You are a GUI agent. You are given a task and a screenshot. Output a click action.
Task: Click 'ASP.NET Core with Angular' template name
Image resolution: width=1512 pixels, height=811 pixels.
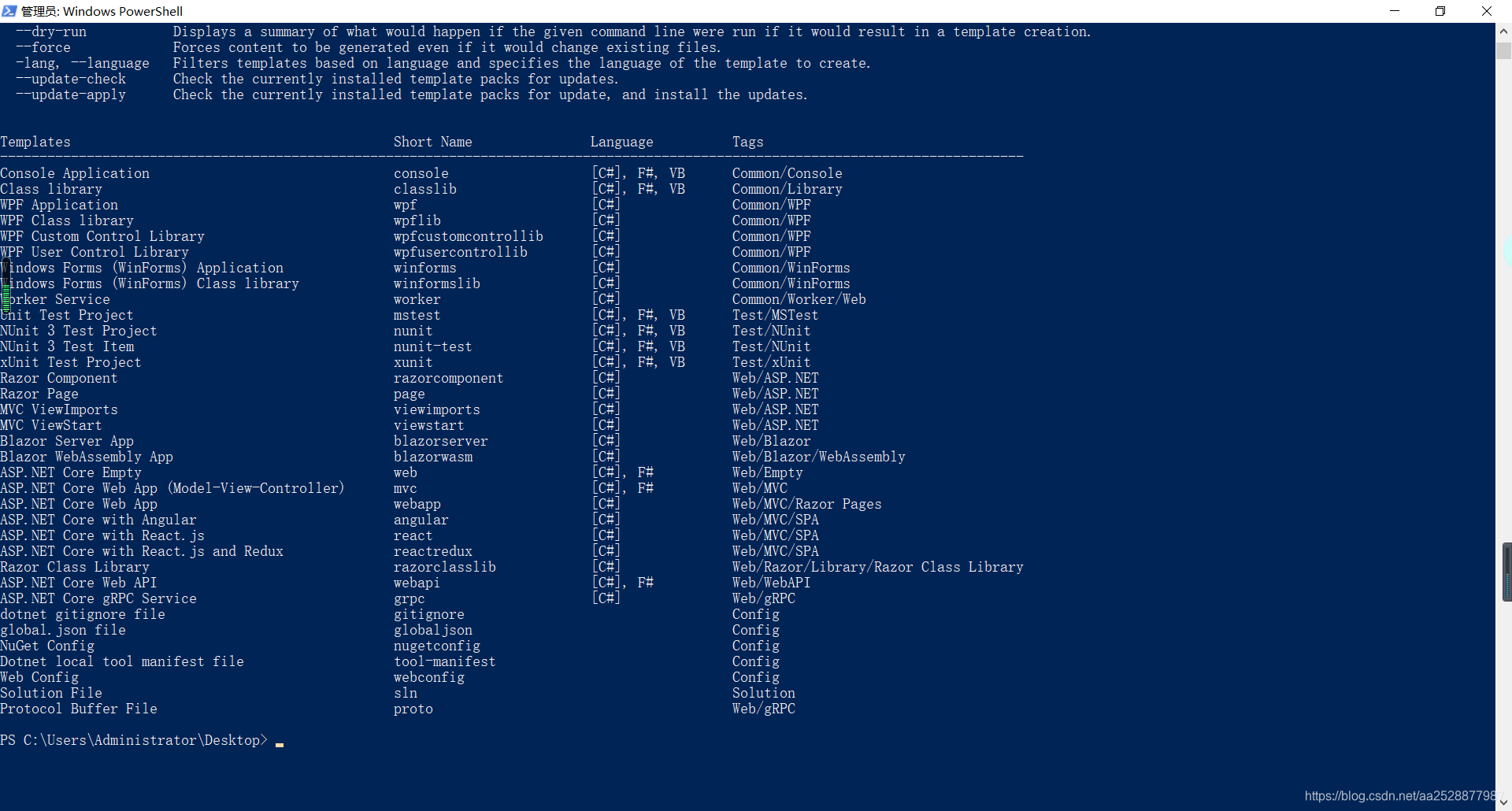pyautogui.click(x=98, y=520)
